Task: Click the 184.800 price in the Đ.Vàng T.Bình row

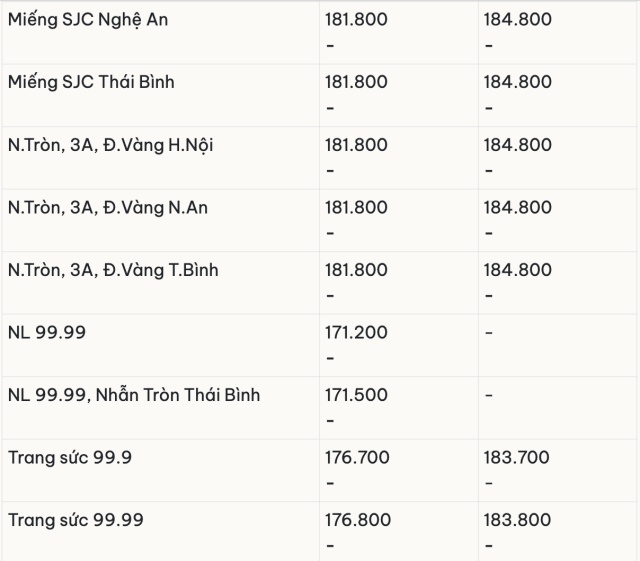Action: [517, 270]
